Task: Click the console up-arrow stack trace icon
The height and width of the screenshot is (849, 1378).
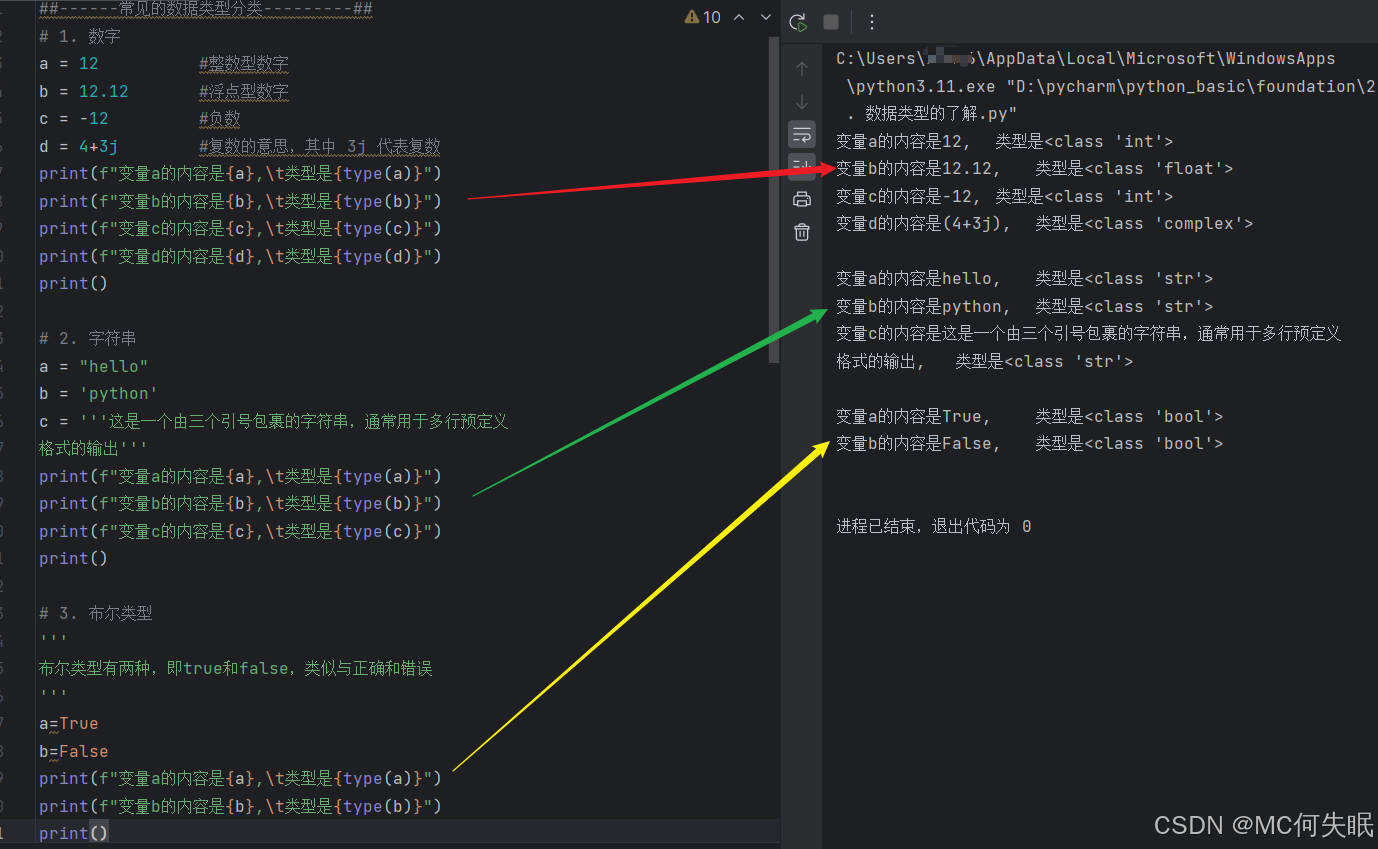Action: (x=801, y=69)
